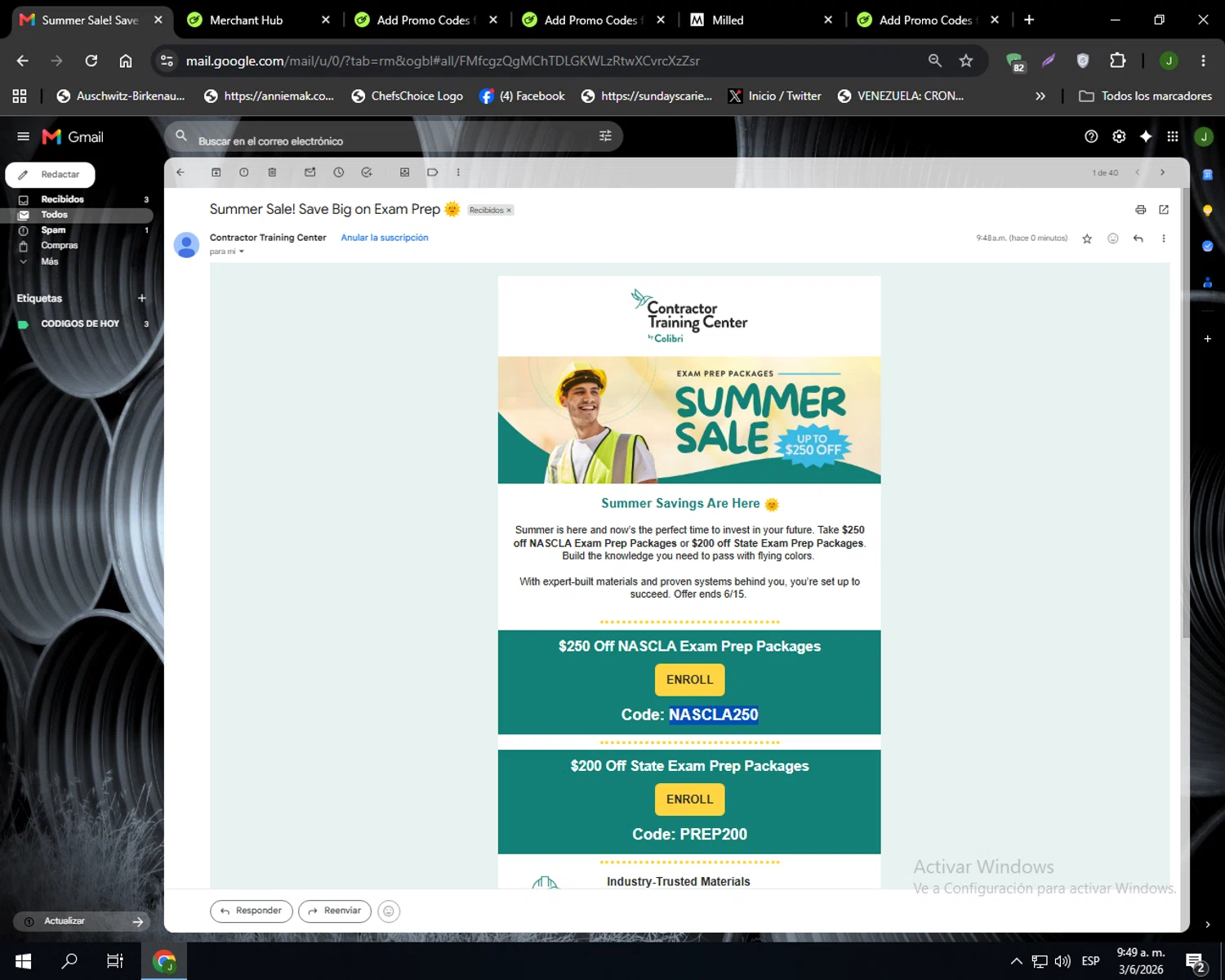Click Responder reply button
The image size is (1225, 980).
(252, 911)
